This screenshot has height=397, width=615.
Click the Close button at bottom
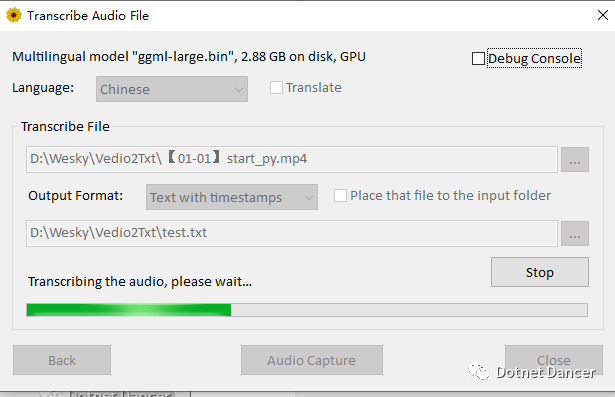click(x=554, y=360)
